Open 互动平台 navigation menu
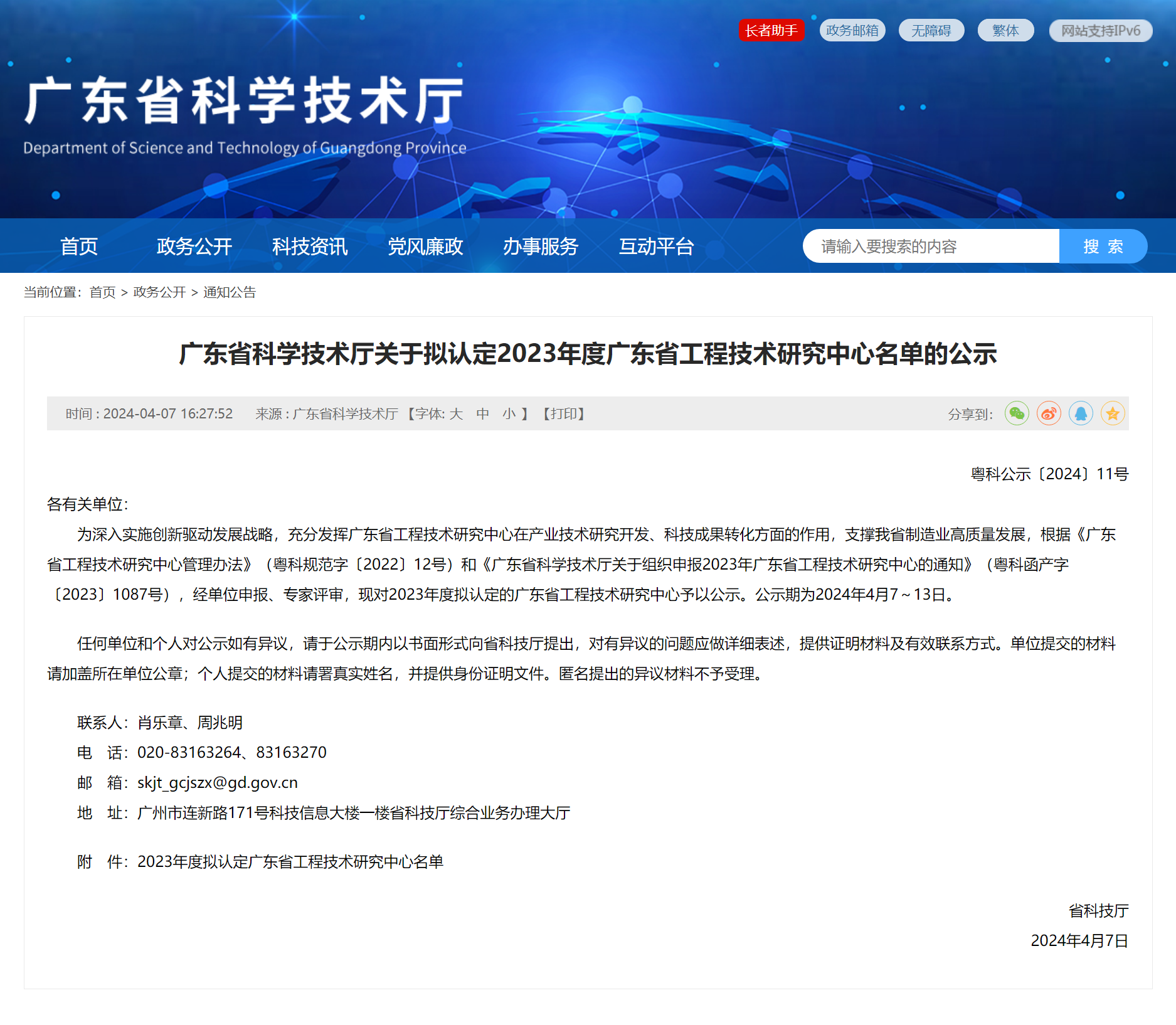This screenshot has width=1176, height=1025. click(x=656, y=246)
